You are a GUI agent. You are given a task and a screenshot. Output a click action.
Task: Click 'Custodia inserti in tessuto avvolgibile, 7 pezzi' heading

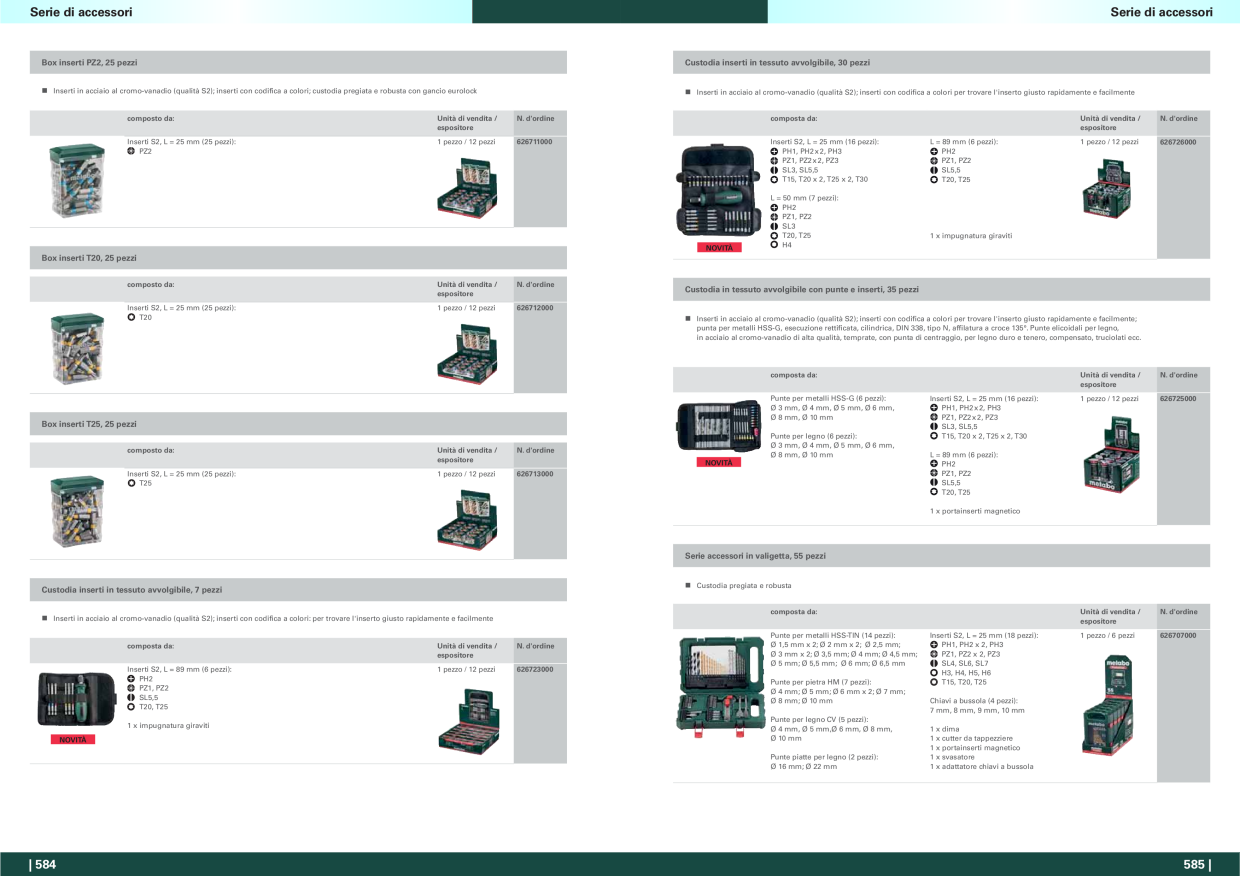[x=132, y=590]
